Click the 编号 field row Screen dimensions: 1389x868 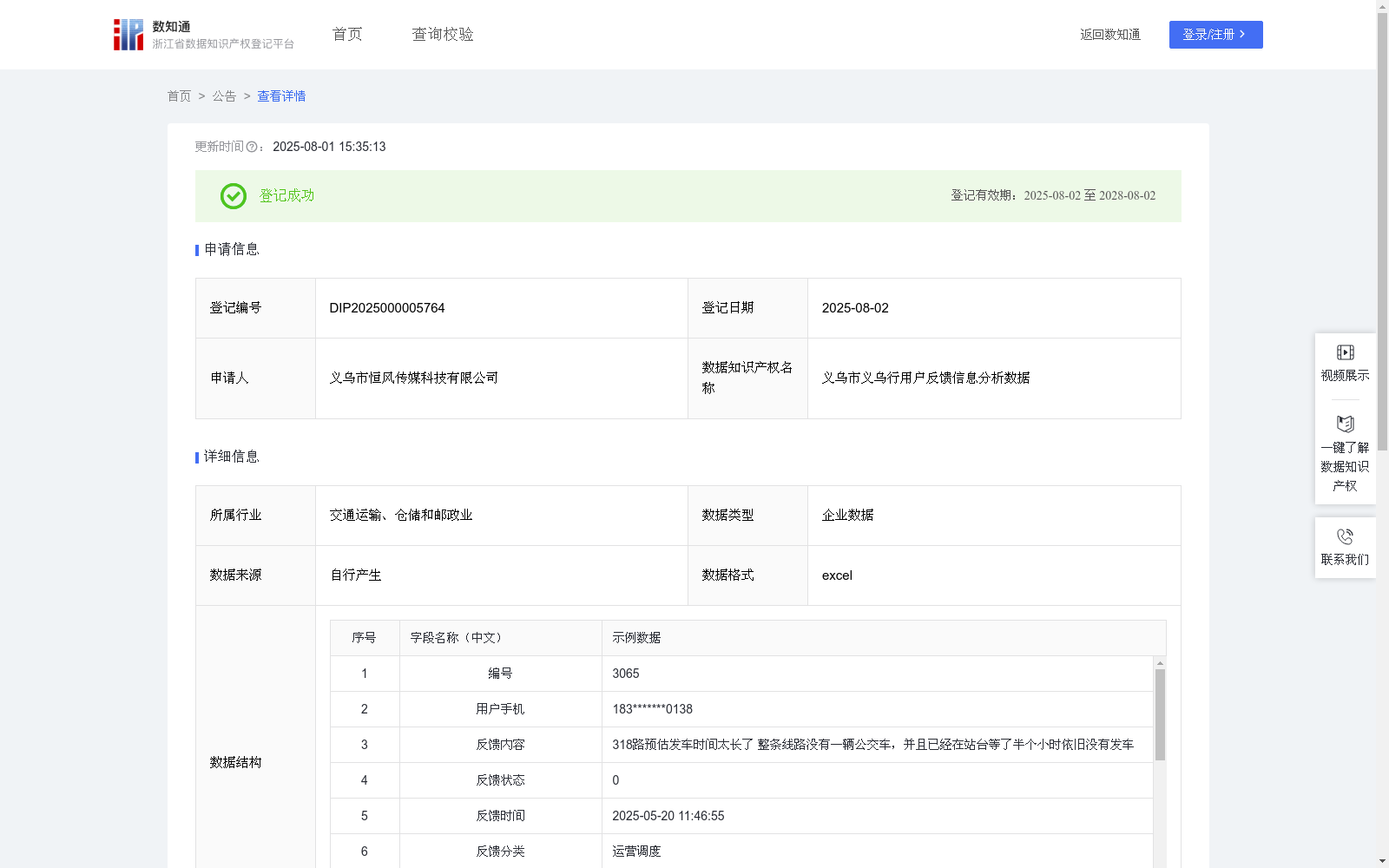(x=741, y=674)
